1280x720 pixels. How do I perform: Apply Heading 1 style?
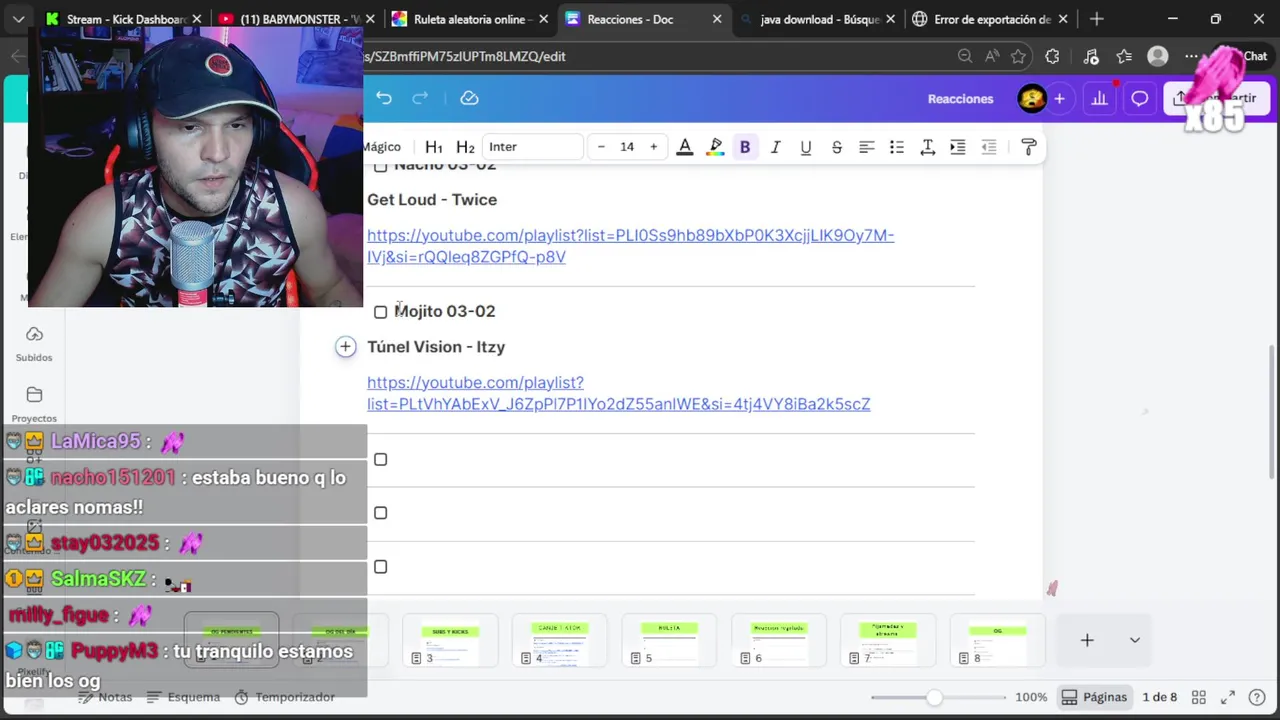[434, 147]
